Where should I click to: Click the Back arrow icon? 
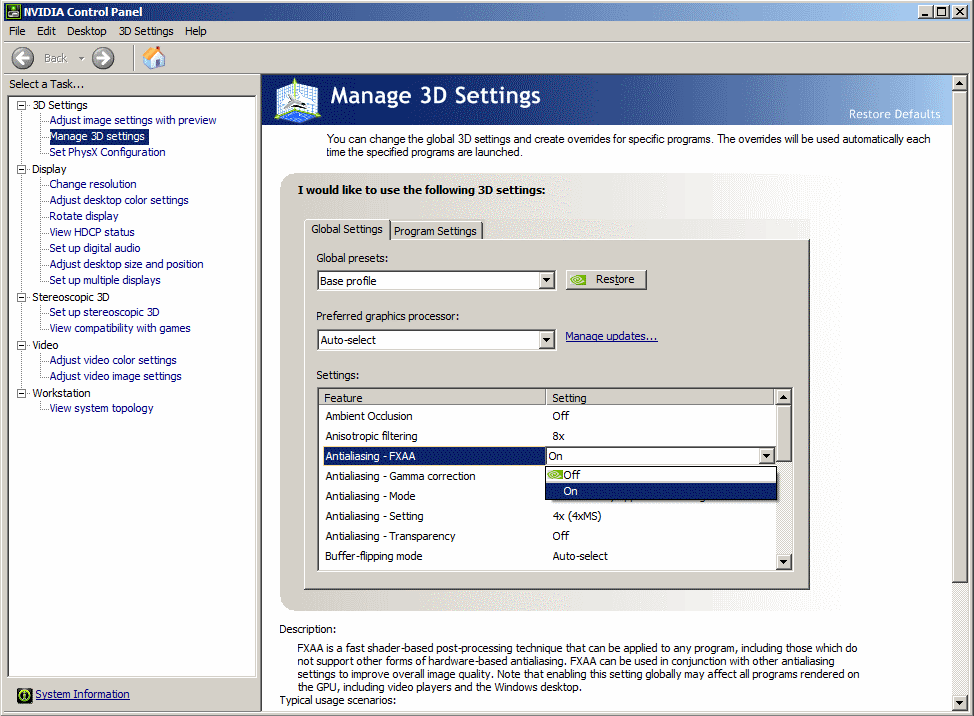click(23, 58)
